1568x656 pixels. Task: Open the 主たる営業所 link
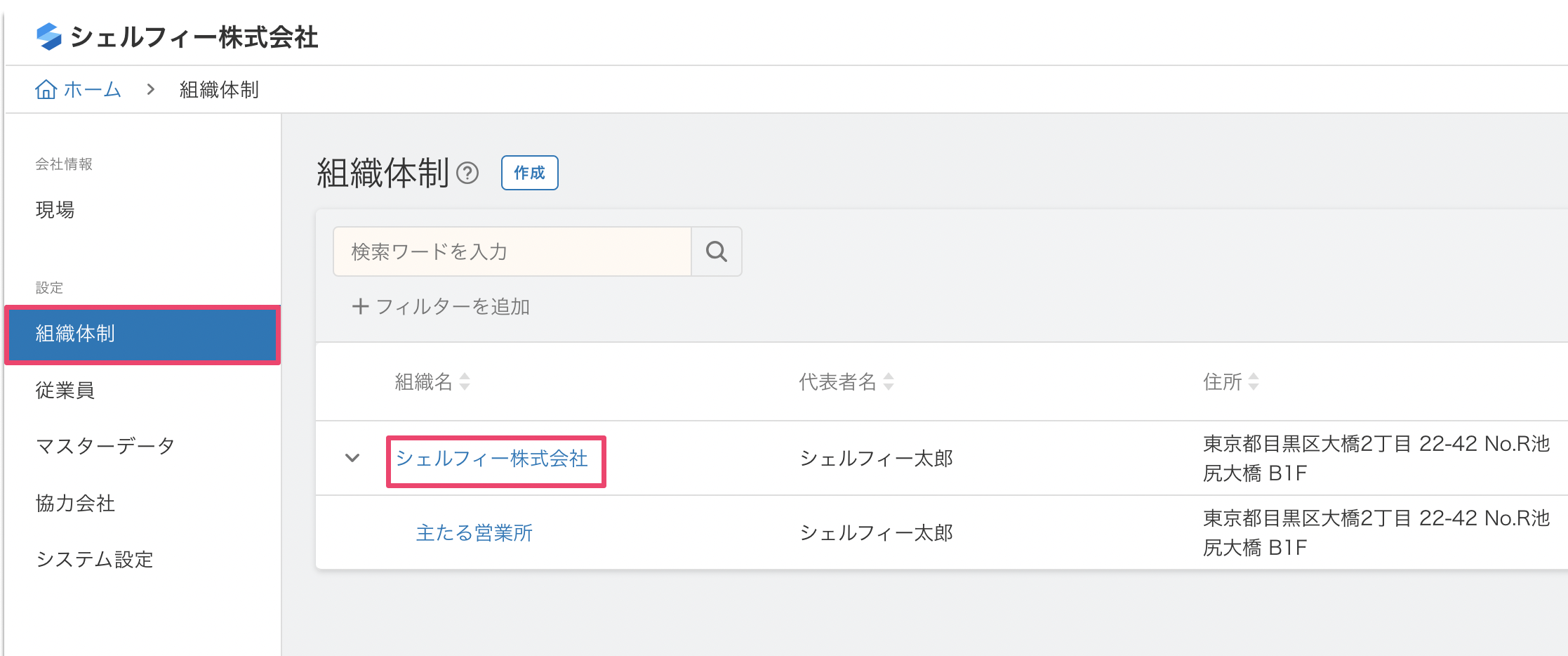pyautogui.click(x=474, y=532)
